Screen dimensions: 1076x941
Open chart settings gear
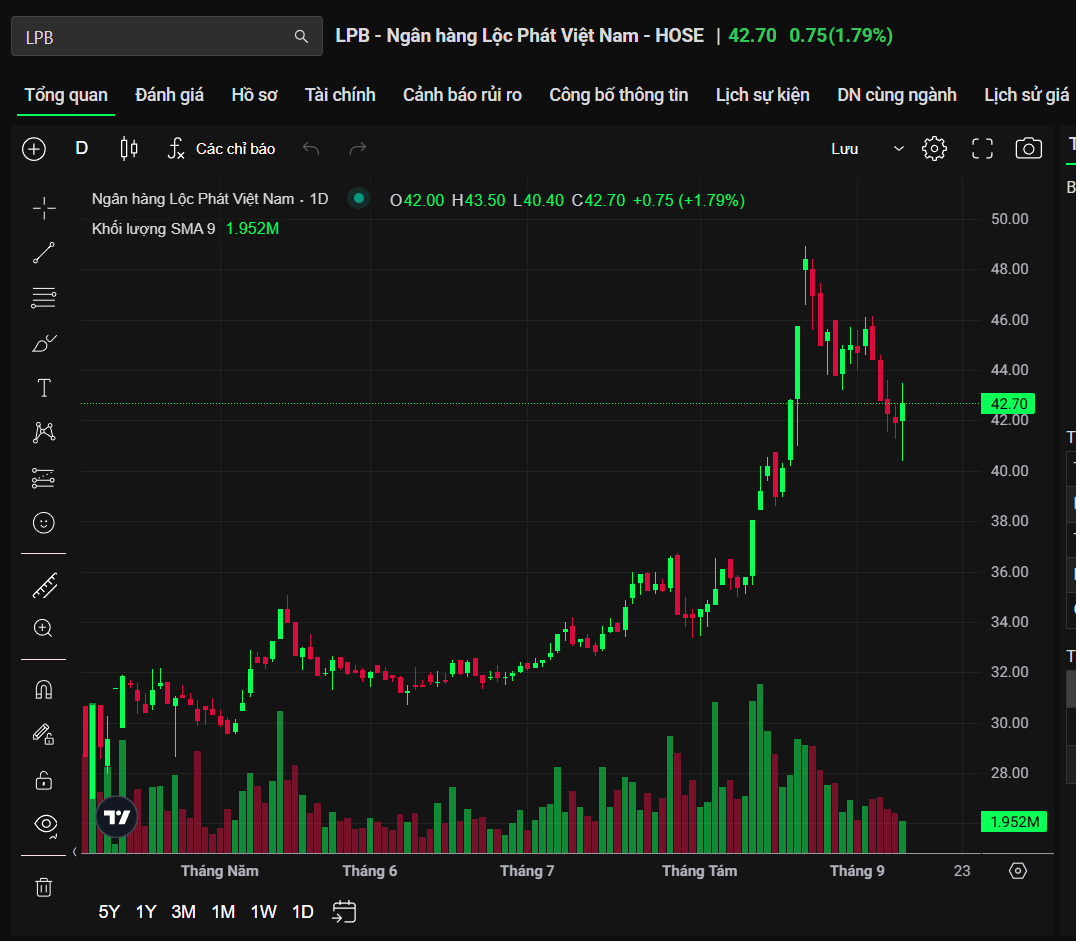coord(934,149)
